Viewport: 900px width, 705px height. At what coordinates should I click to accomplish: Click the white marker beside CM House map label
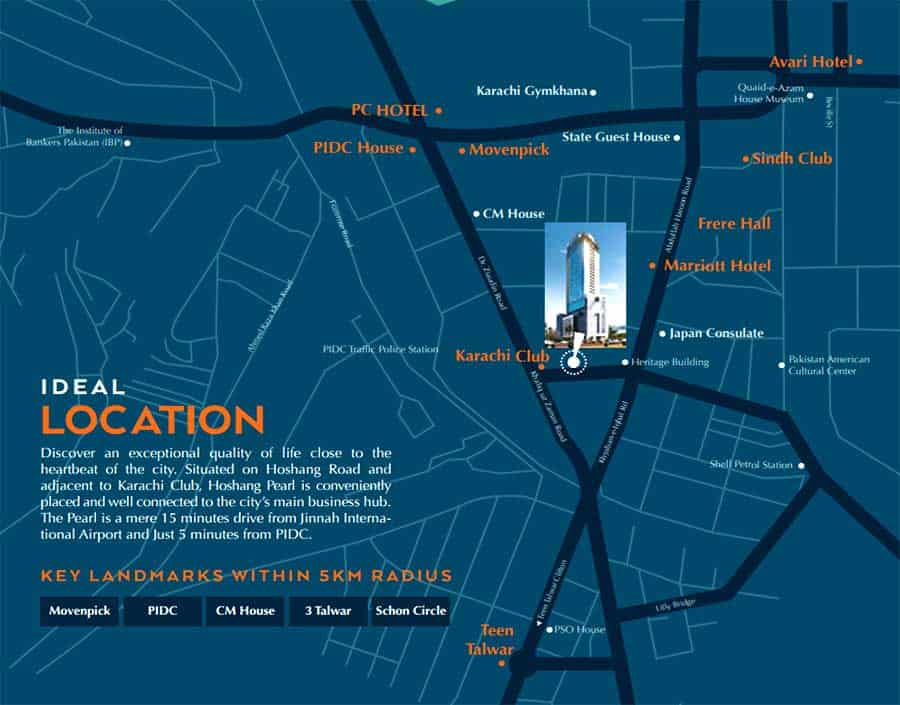[x=476, y=214]
